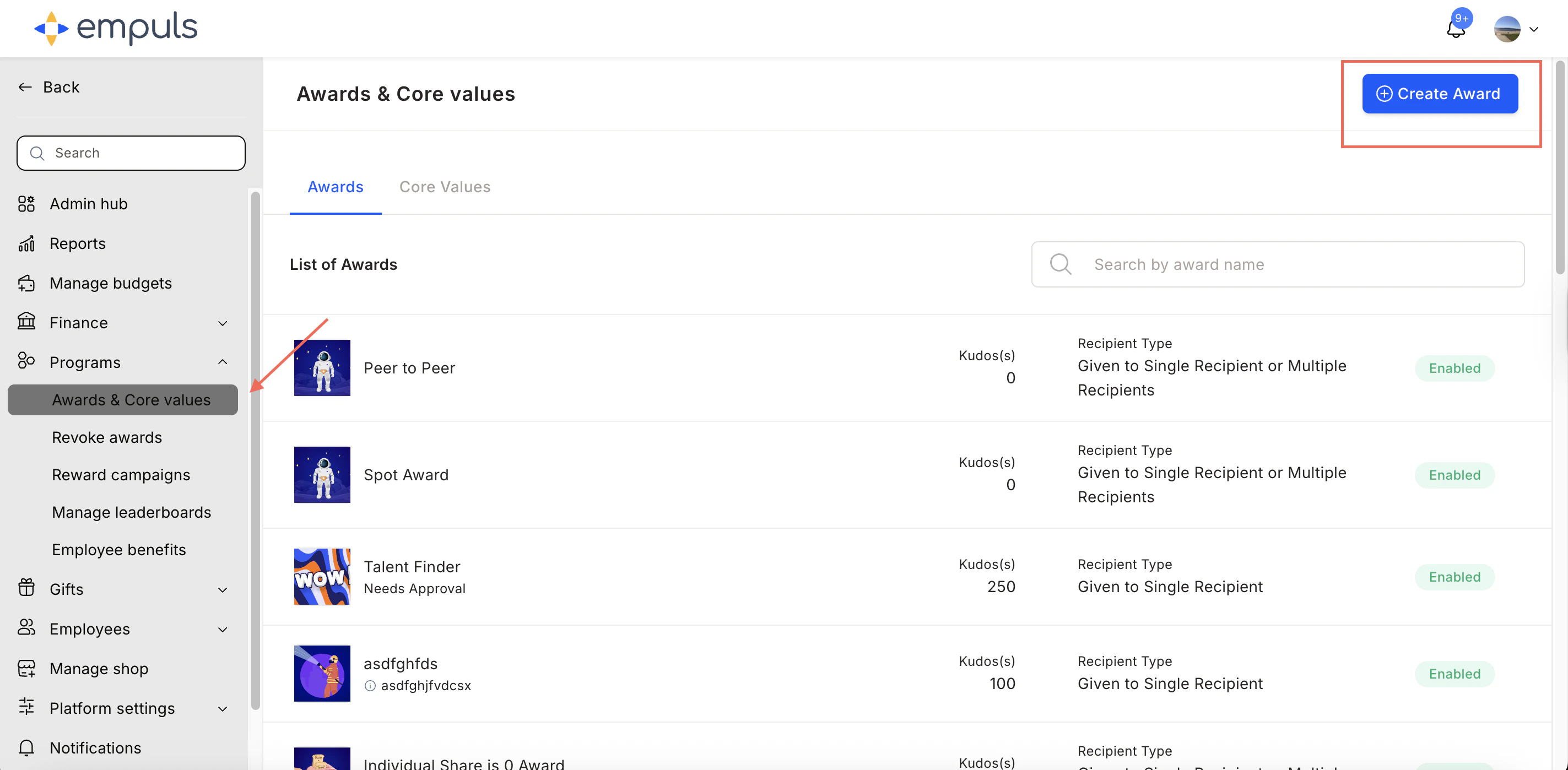Image resolution: width=1568 pixels, height=770 pixels.
Task: Click the Peer to Peer award thumbnail
Action: 322,368
